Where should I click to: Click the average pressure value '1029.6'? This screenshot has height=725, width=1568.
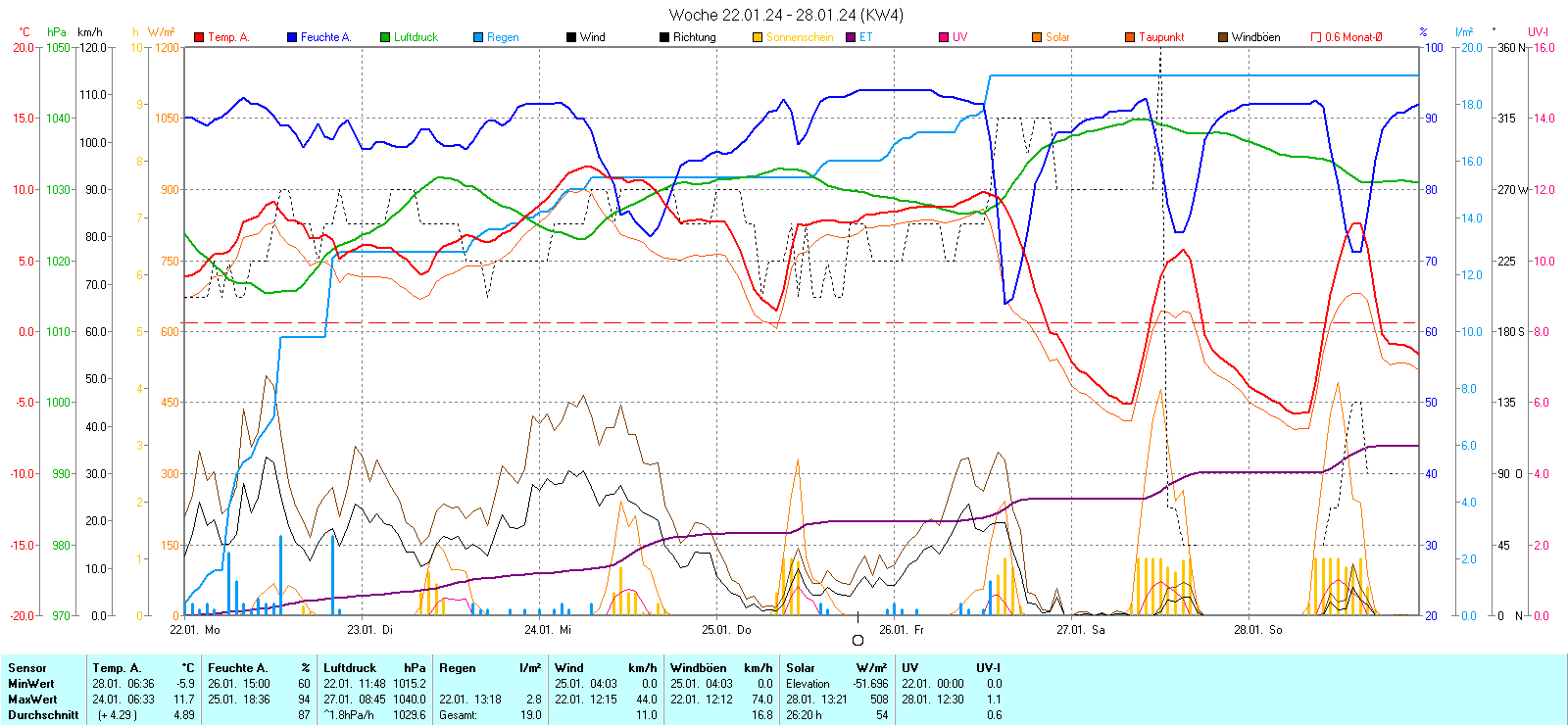409,715
